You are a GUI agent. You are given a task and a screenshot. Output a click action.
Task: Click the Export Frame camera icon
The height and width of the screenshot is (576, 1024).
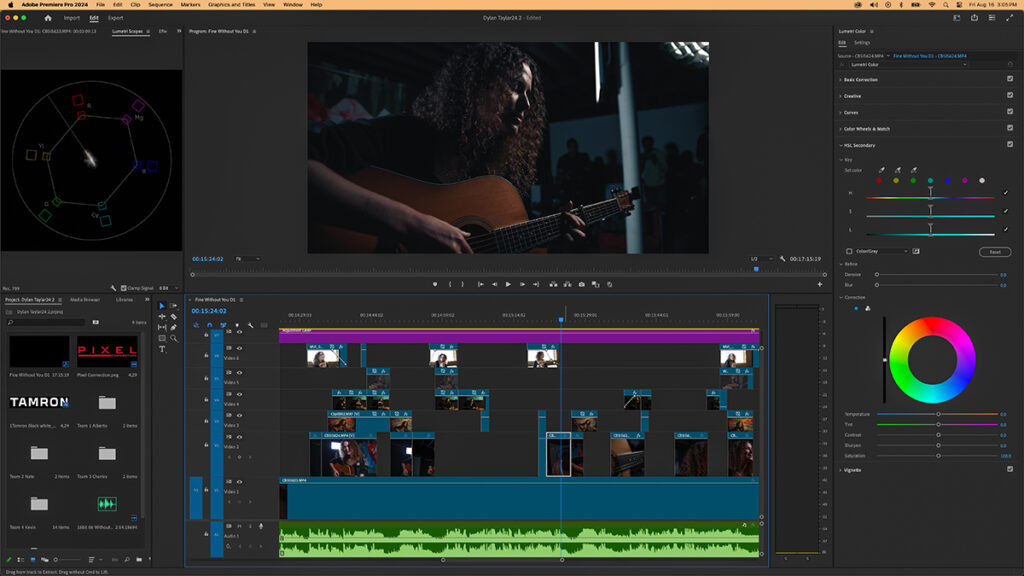pyautogui.click(x=581, y=284)
